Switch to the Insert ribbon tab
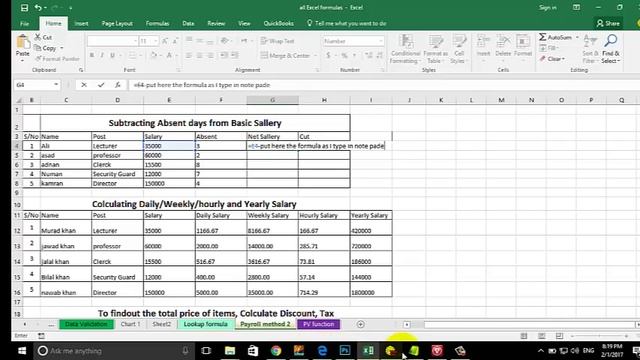The height and width of the screenshot is (360, 640). [x=81, y=24]
